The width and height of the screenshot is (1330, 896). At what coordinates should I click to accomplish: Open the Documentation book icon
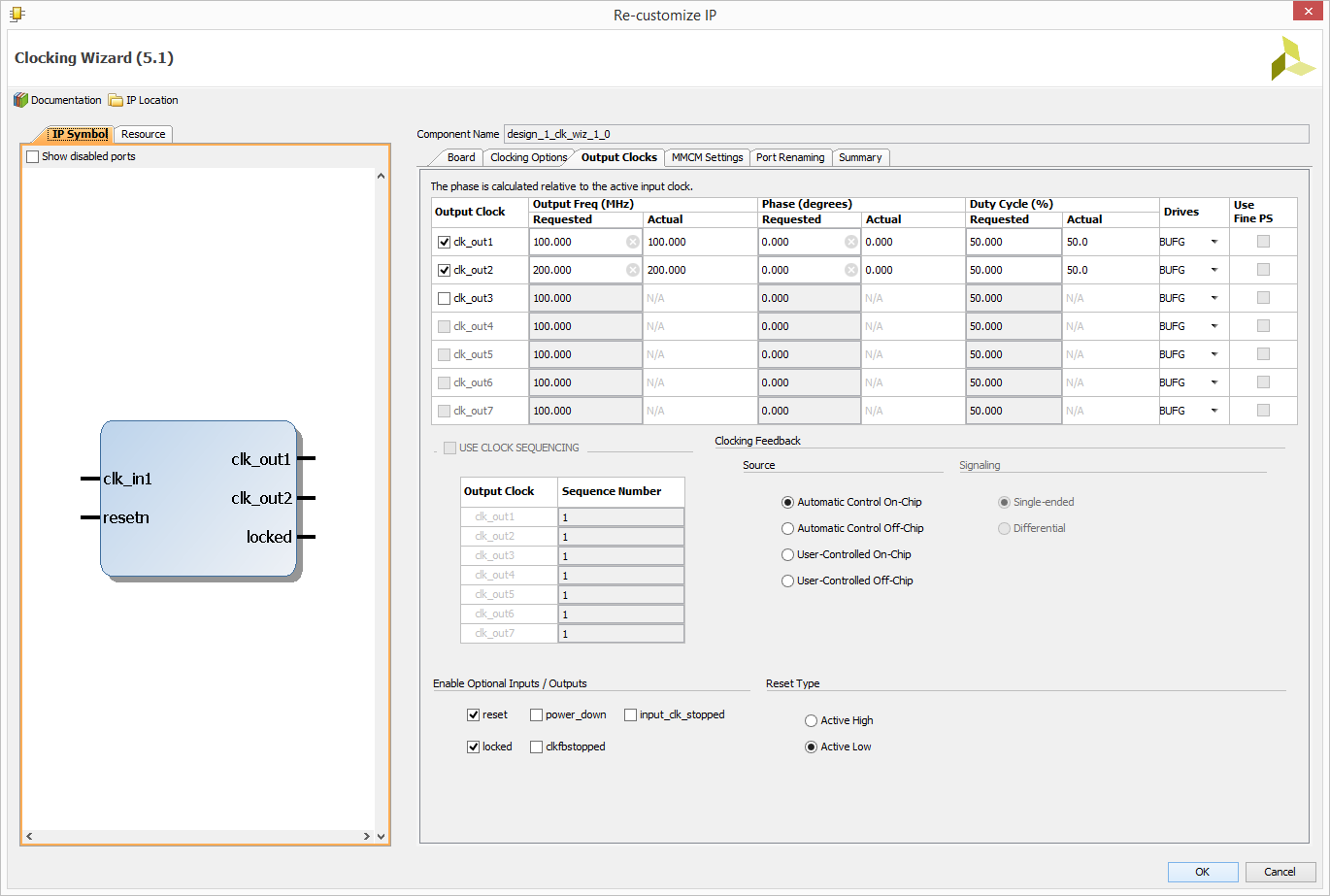(x=20, y=100)
